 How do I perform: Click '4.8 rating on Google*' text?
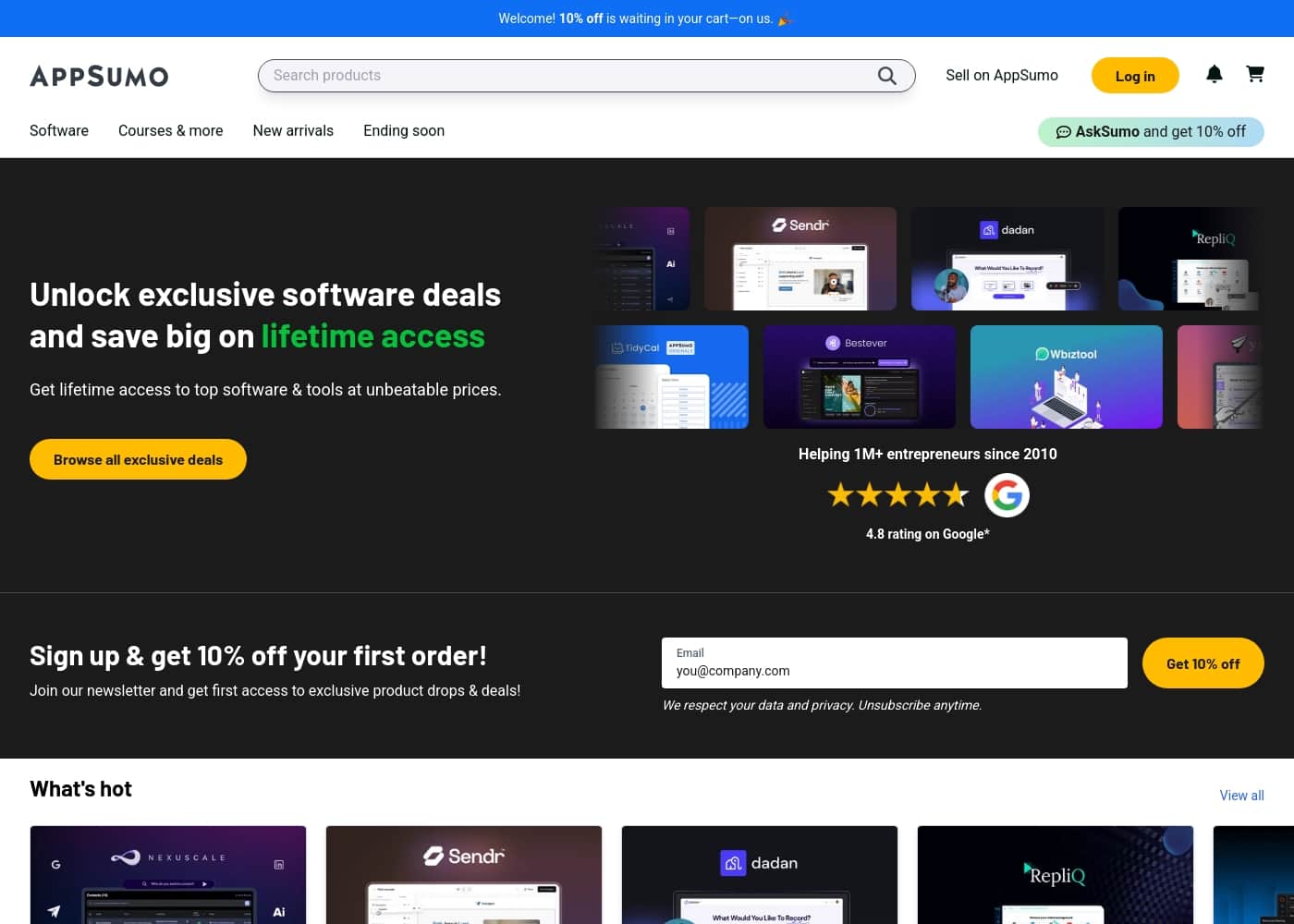(x=928, y=534)
